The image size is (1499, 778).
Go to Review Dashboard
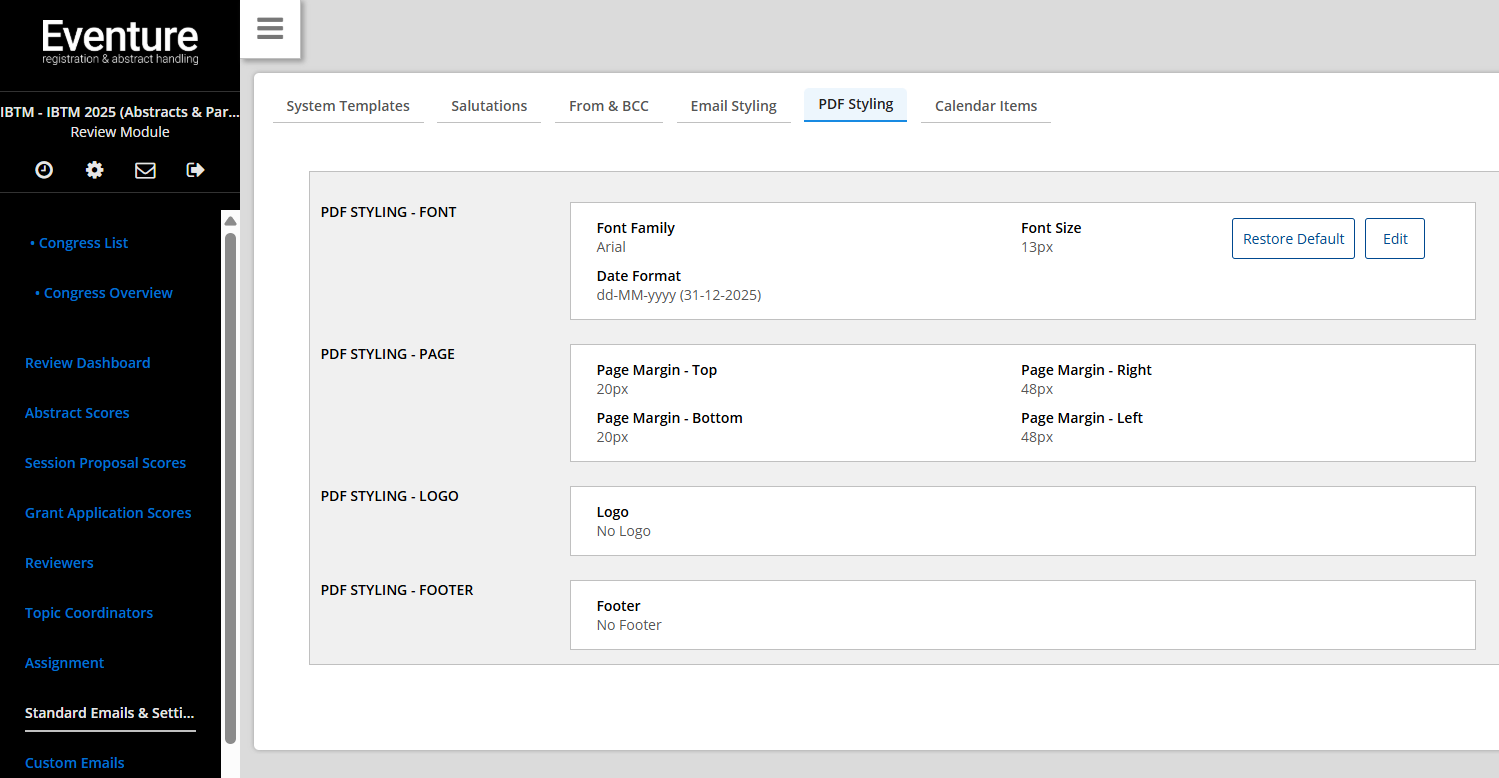click(x=88, y=363)
